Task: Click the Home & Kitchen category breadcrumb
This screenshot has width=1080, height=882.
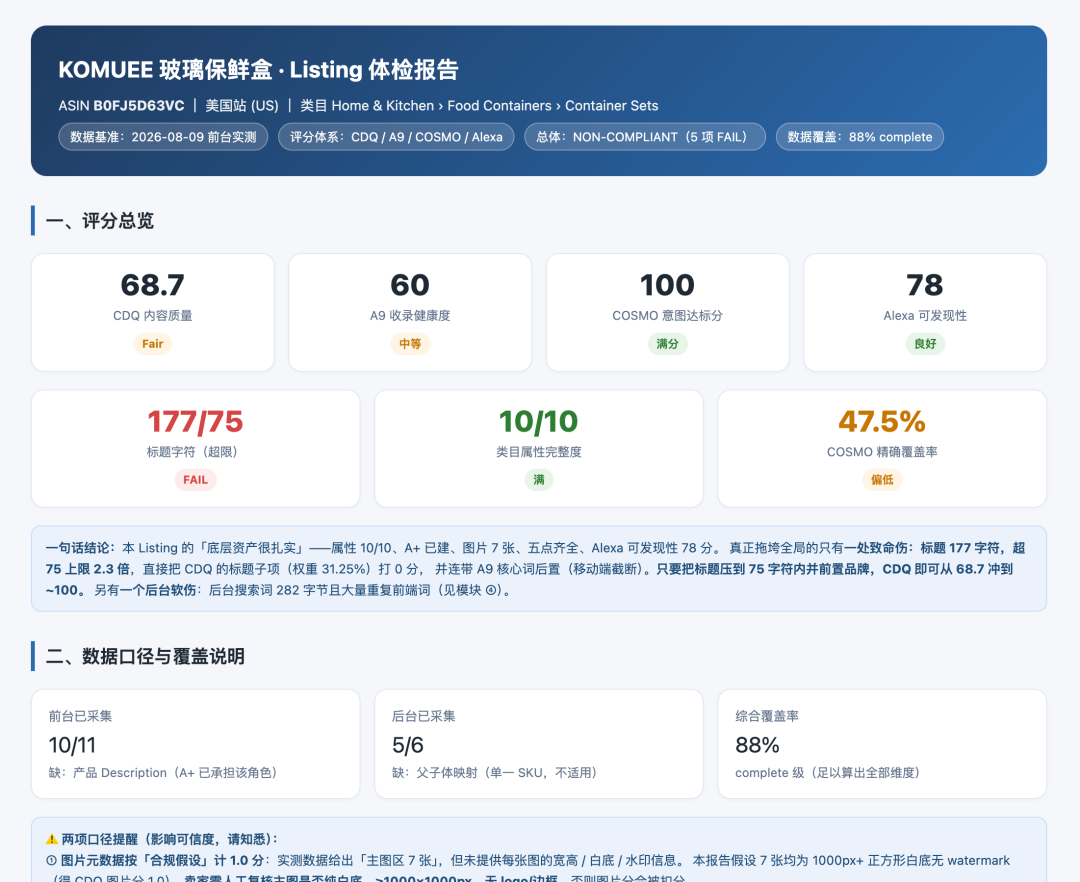Action: click(x=382, y=105)
